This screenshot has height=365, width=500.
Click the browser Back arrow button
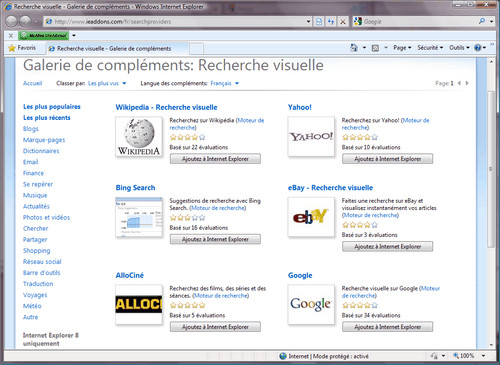click(x=11, y=21)
